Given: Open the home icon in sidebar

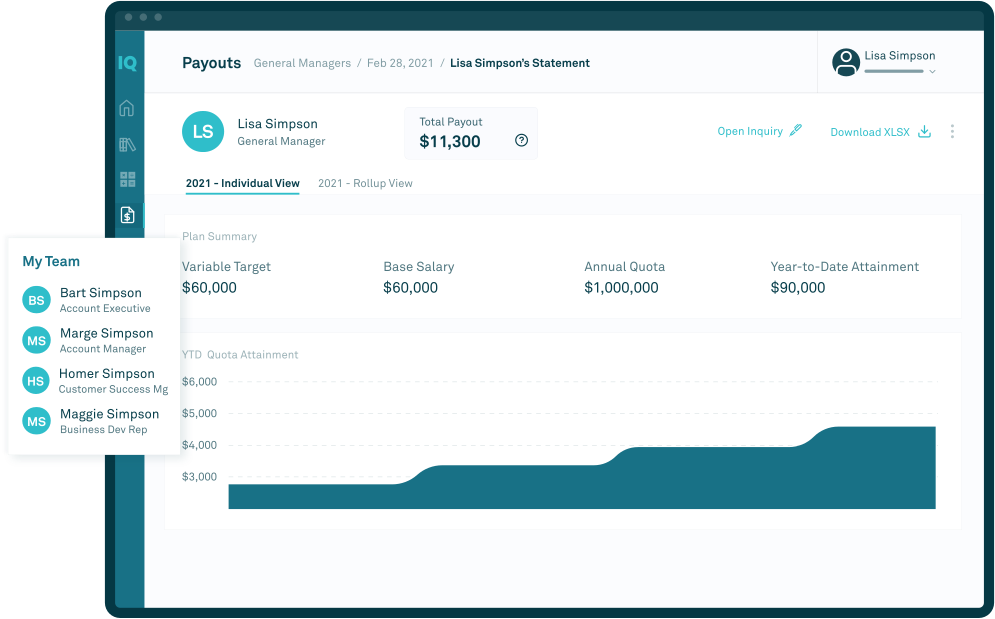Looking at the screenshot, I should tap(127, 108).
